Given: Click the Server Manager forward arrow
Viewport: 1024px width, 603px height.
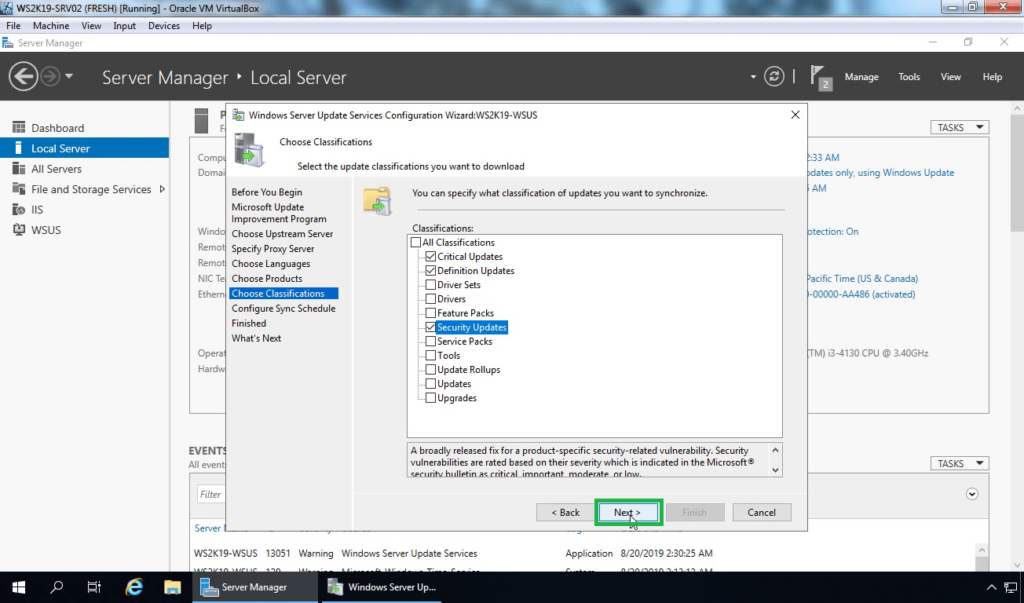Looking at the screenshot, I should 50,76.
